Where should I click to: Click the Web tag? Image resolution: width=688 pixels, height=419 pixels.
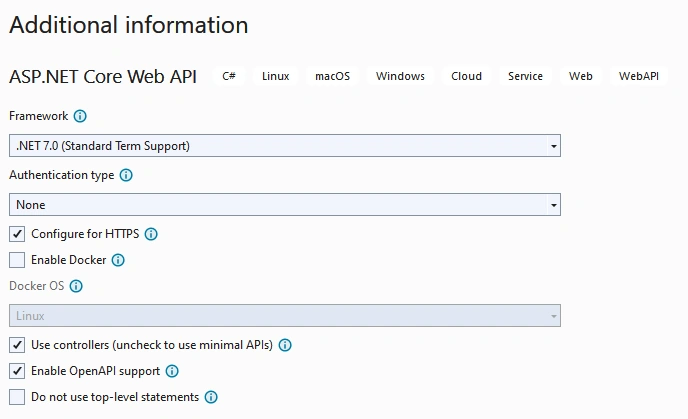coord(580,76)
